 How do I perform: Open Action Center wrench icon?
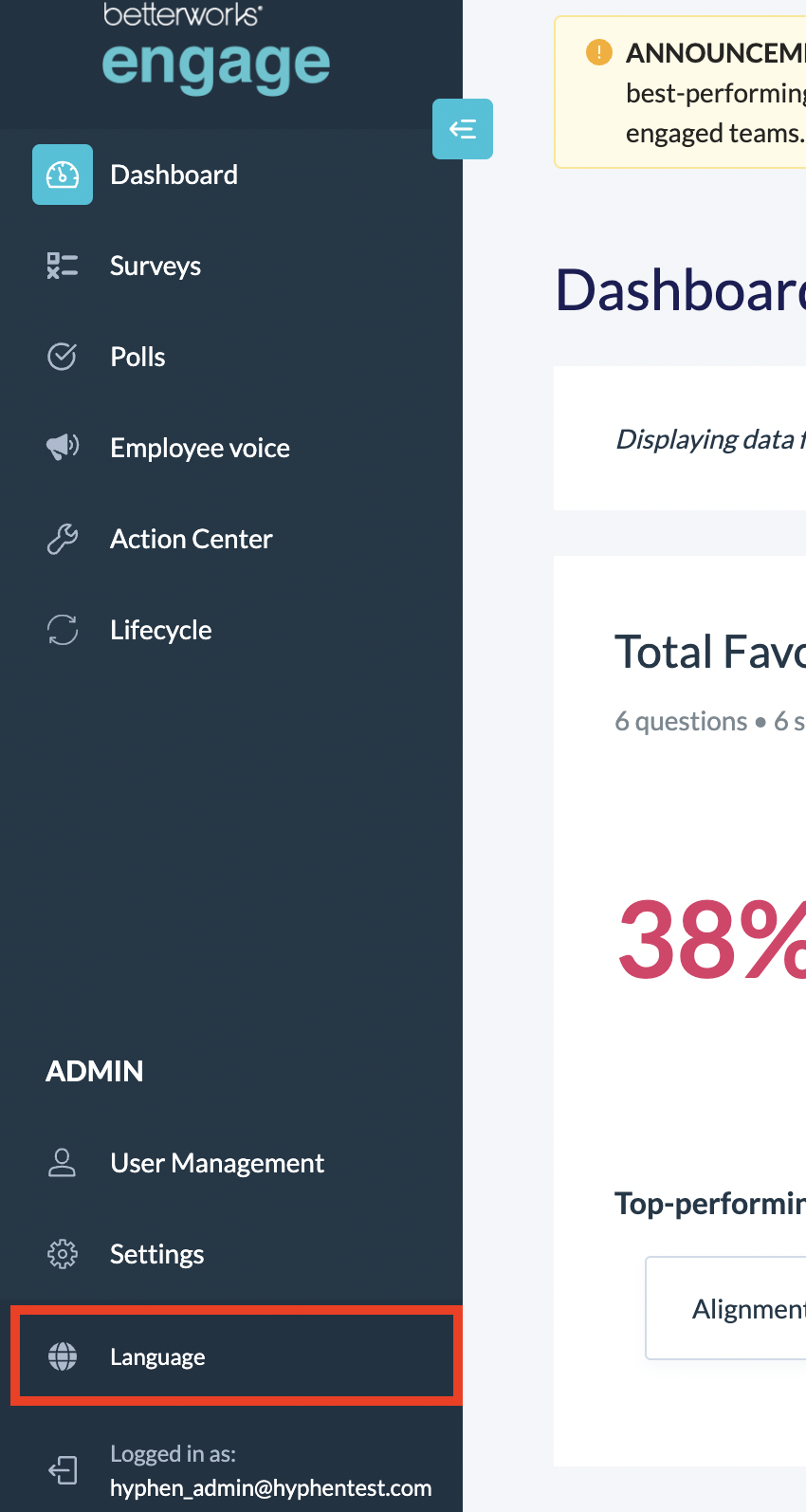point(63,539)
